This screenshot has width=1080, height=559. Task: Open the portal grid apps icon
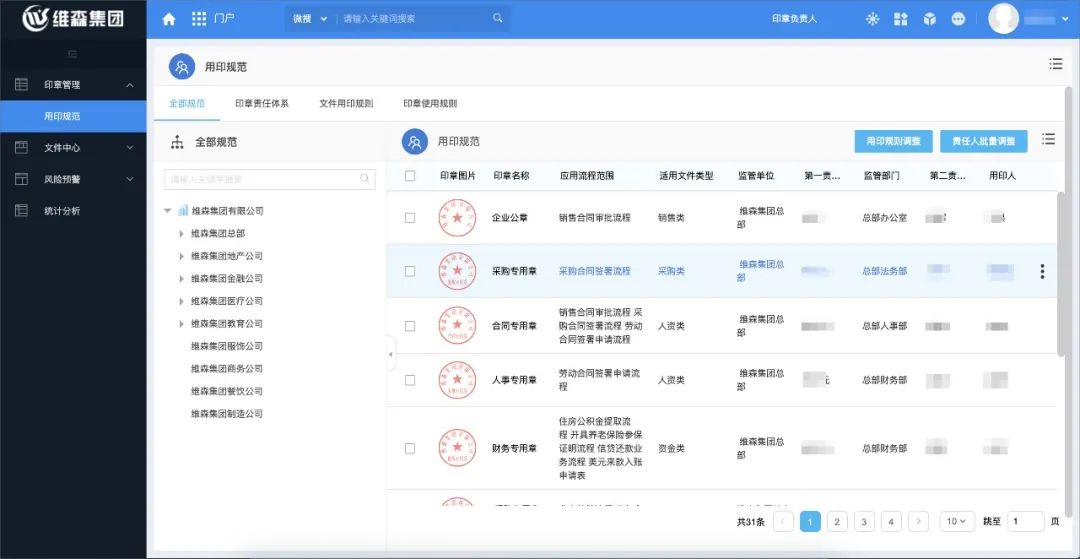click(199, 19)
